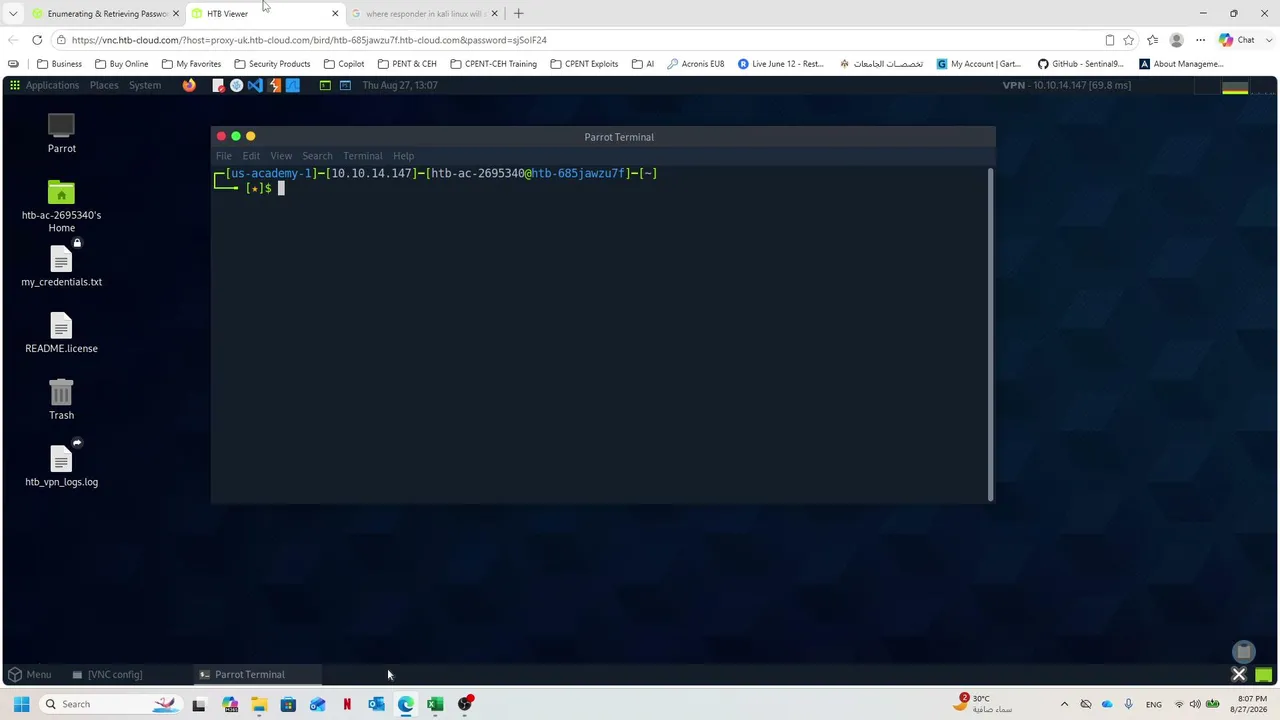Open Outlook from Windows taskbar
This screenshot has width=1280, height=720.
point(376,704)
